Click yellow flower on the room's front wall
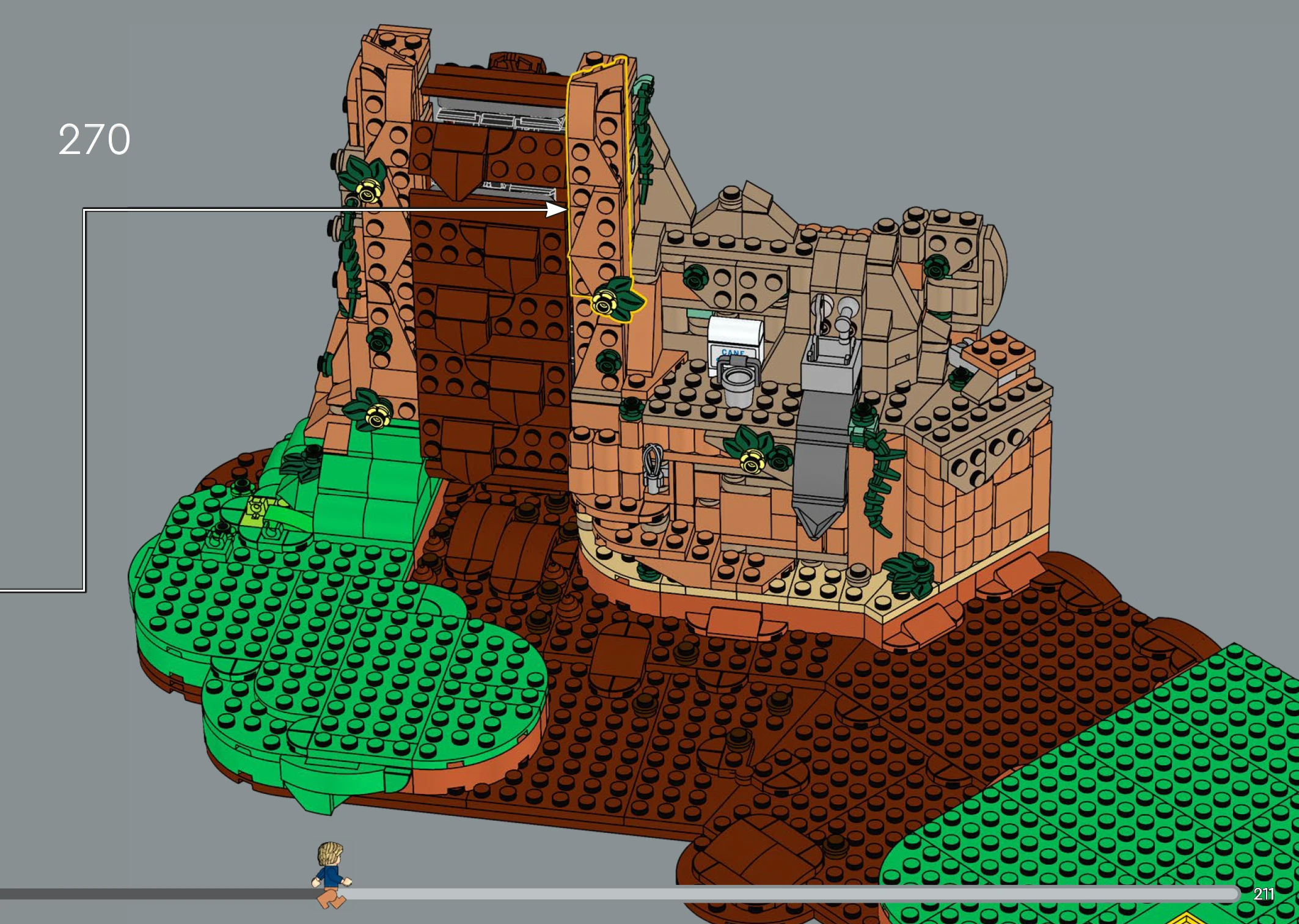This screenshot has width=1299, height=924. pyautogui.click(x=752, y=461)
